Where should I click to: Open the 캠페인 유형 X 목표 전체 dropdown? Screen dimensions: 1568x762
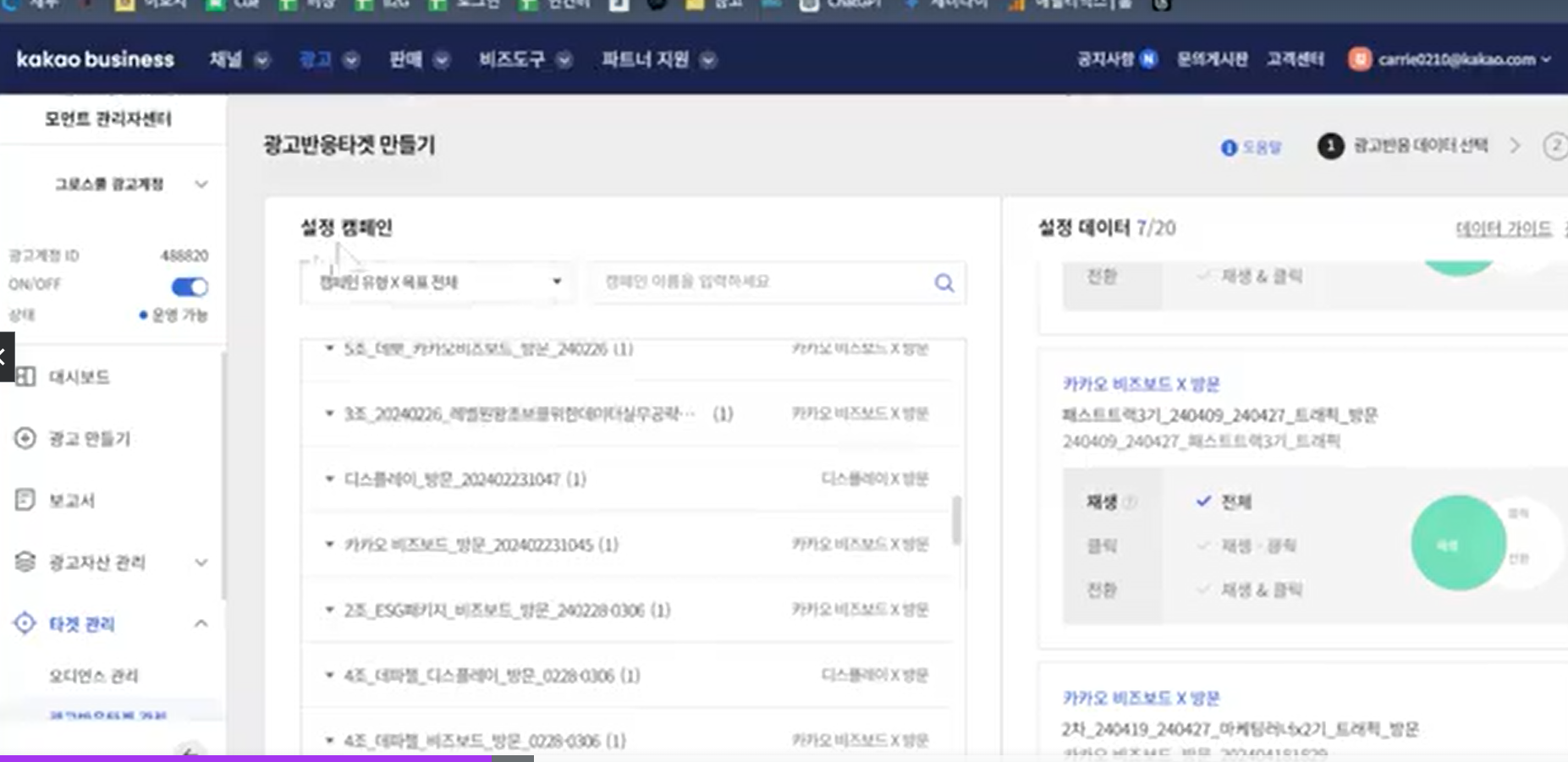pyautogui.click(x=438, y=282)
